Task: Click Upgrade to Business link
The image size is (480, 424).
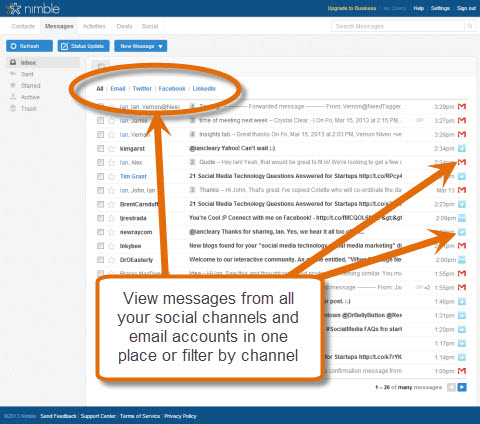Action: click(352, 8)
